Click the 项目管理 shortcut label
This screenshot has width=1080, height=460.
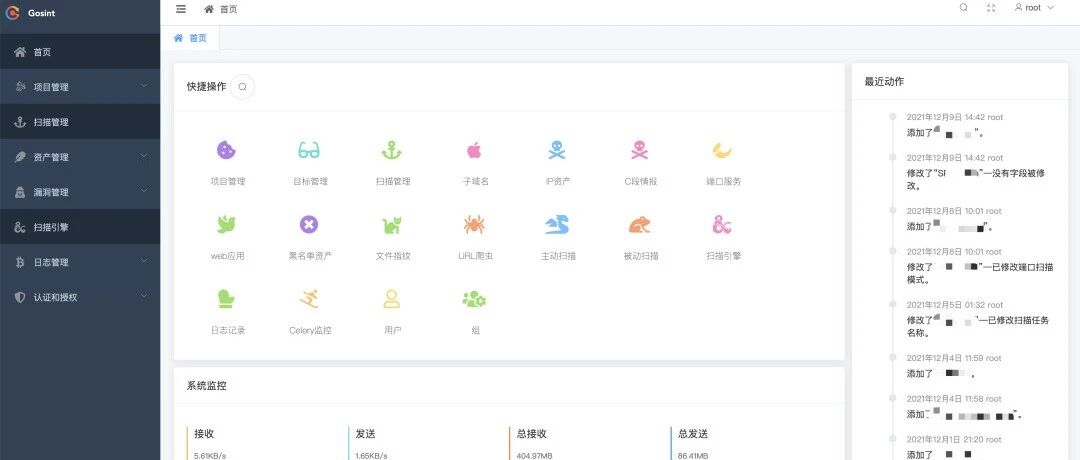click(227, 182)
